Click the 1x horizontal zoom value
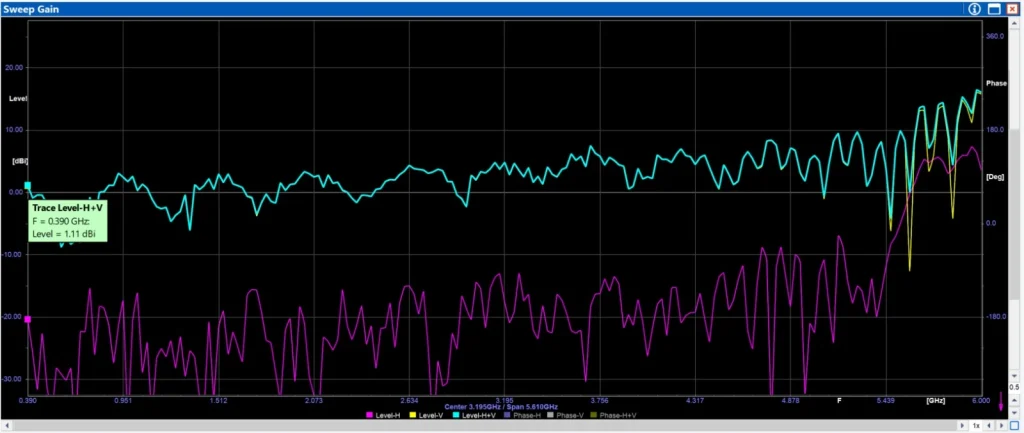Screen dimensions: 1024x433 tap(976, 425)
